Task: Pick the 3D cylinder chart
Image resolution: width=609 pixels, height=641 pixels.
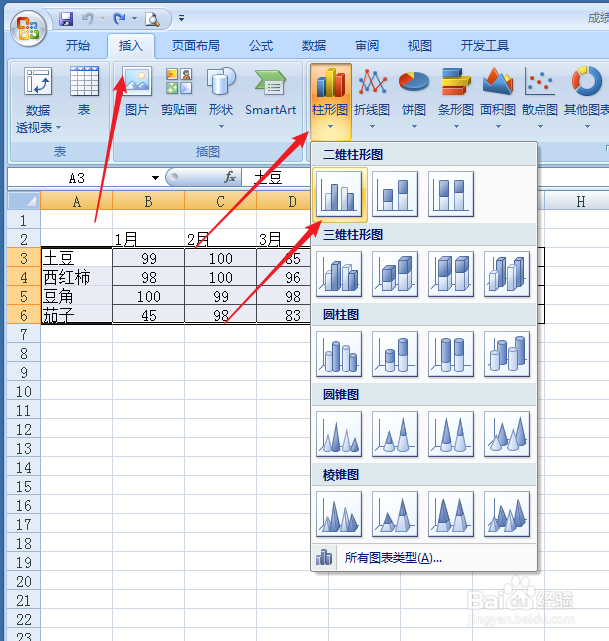Action: (x=507, y=354)
